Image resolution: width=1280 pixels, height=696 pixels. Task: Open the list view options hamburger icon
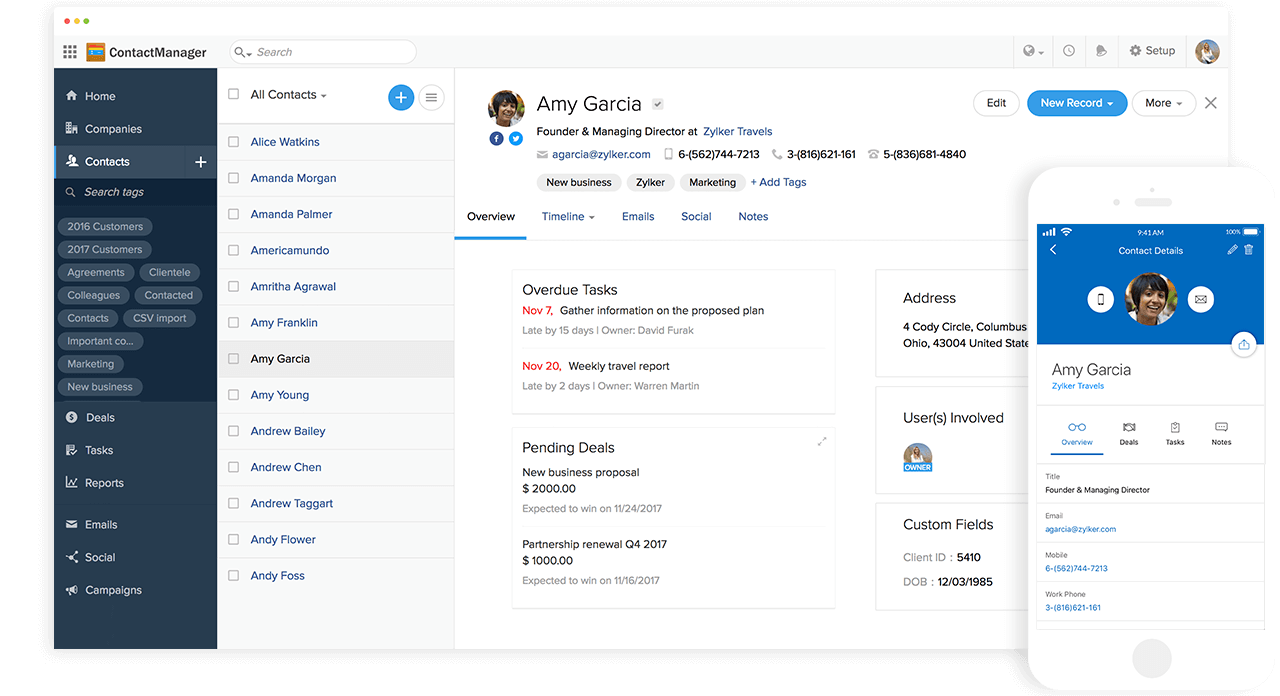(432, 97)
